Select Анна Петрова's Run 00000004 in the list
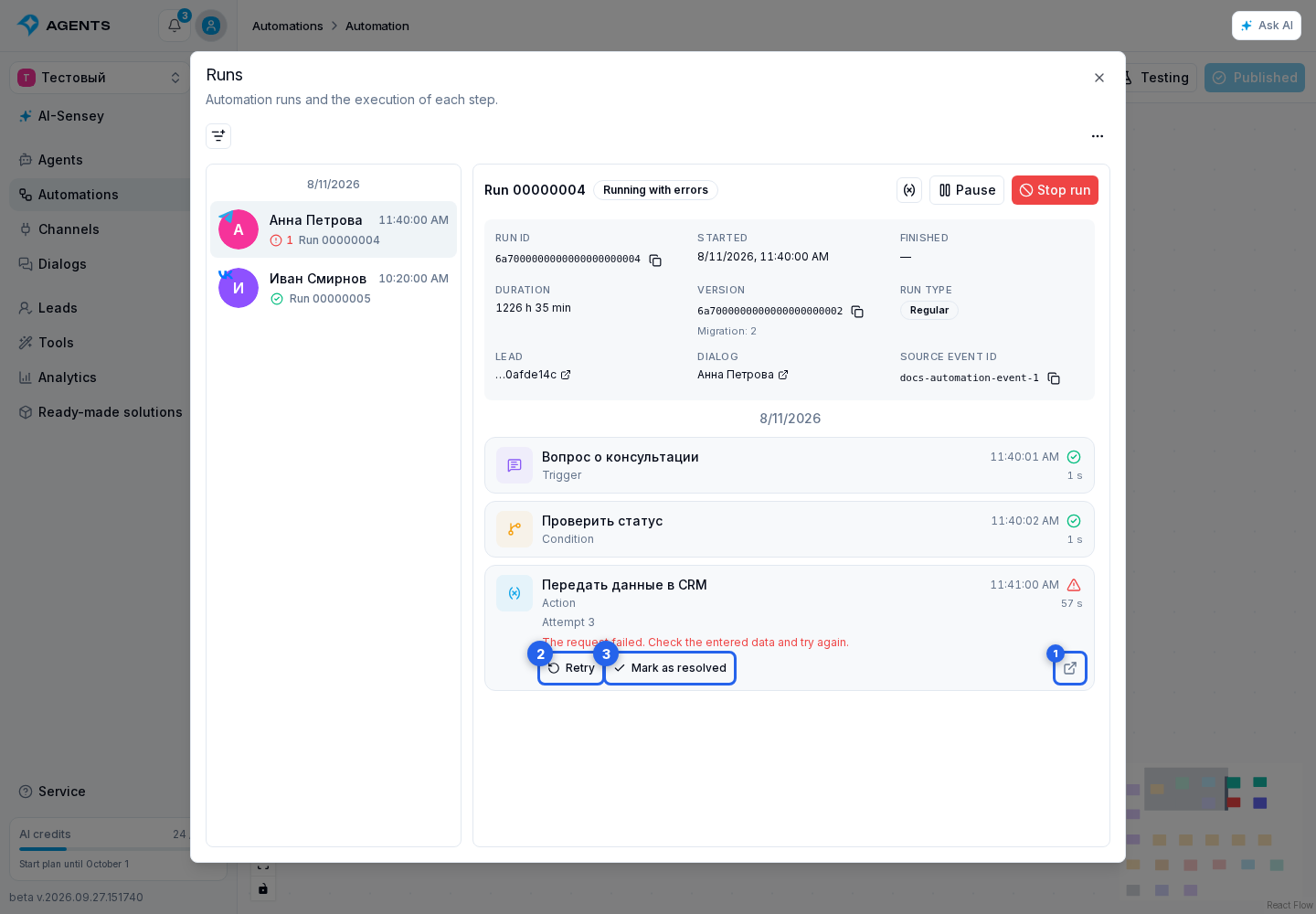This screenshot has width=1316, height=914. 334,229
